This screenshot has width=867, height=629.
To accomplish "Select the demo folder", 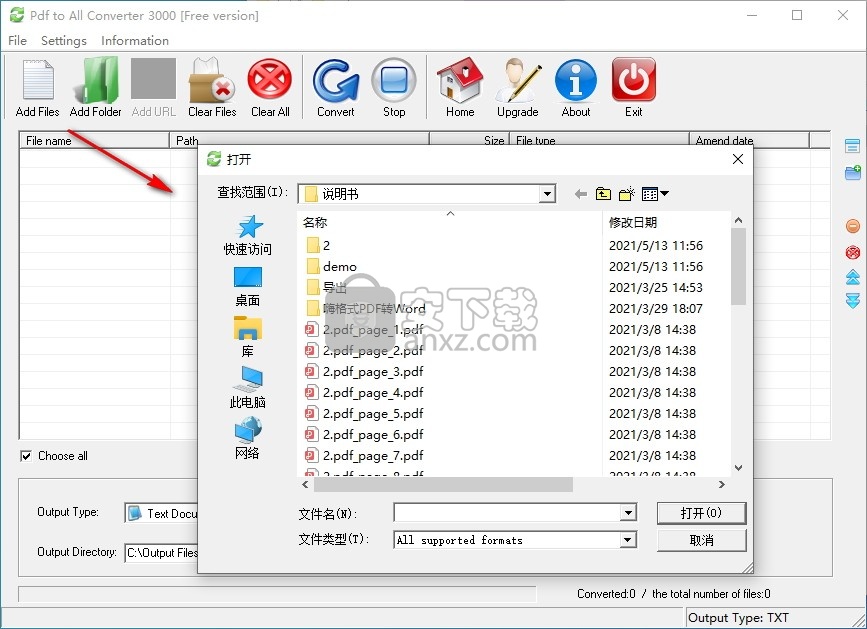I will pos(331,266).
